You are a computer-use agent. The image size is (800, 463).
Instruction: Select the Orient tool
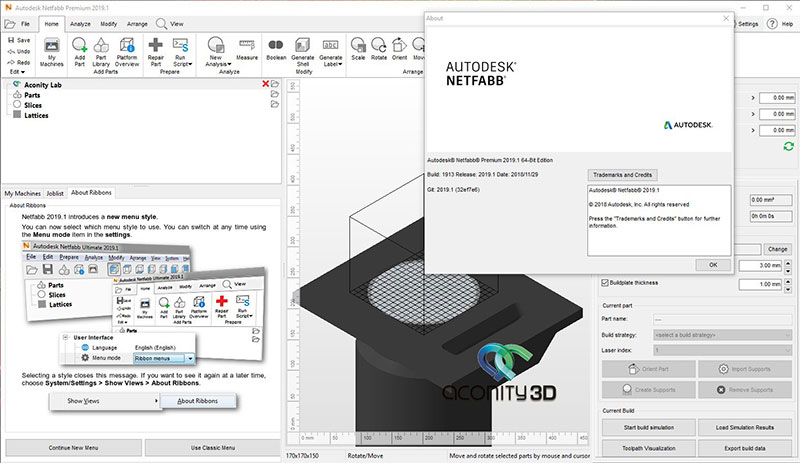coord(399,49)
